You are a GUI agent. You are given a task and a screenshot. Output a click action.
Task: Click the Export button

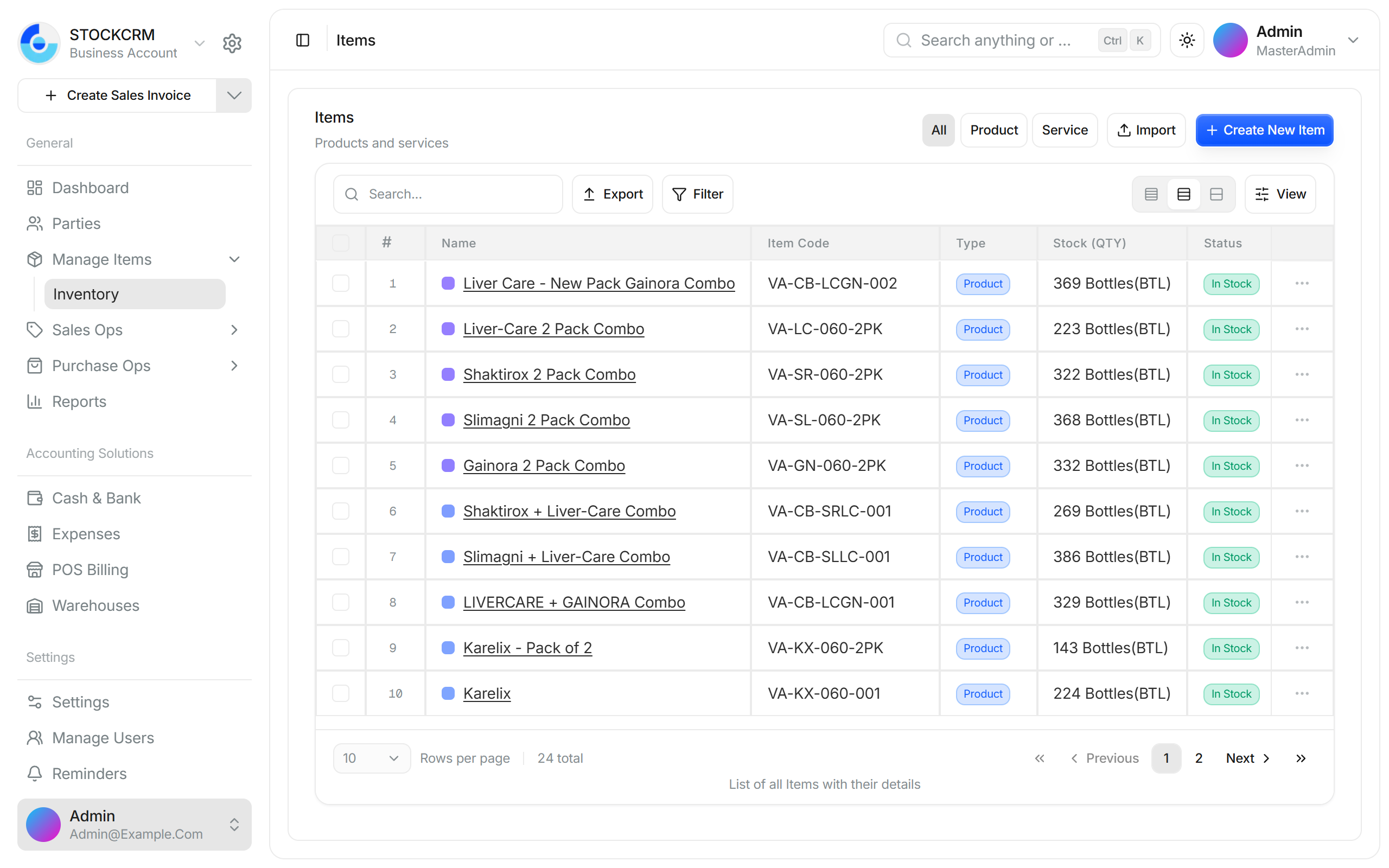pyautogui.click(x=613, y=194)
